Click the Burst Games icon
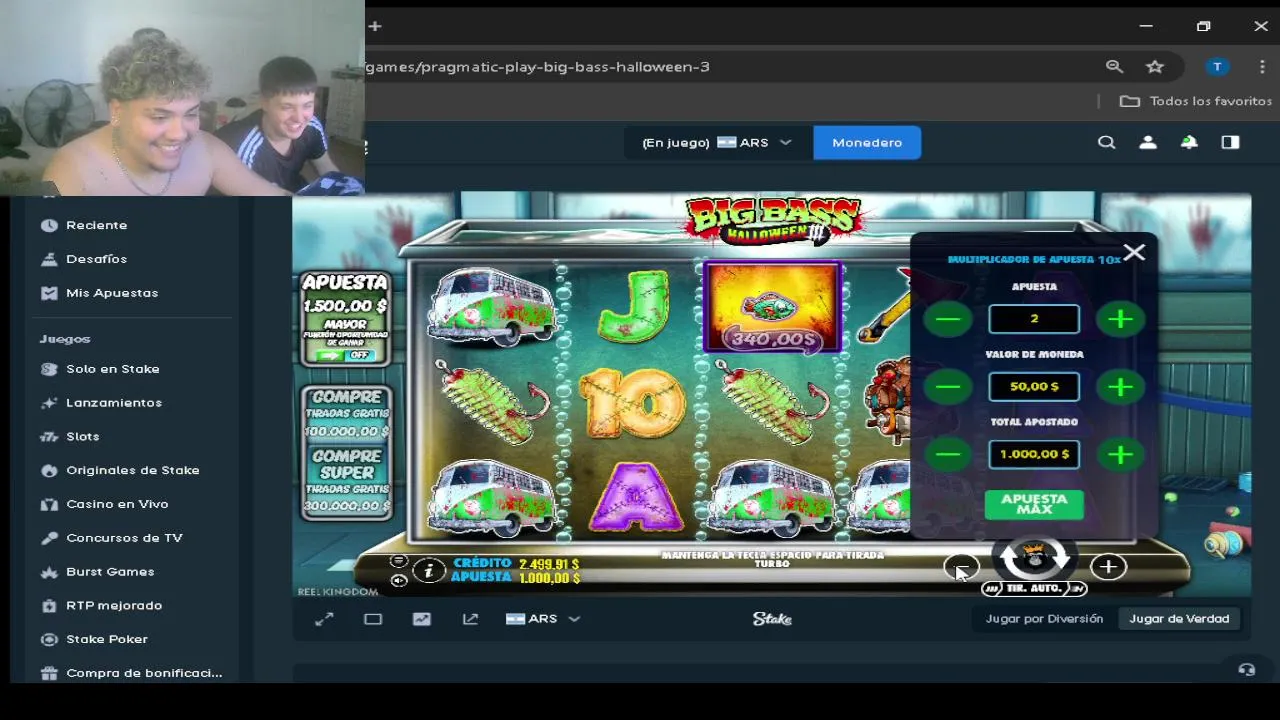Viewport: 1280px width, 720px height. (x=49, y=572)
